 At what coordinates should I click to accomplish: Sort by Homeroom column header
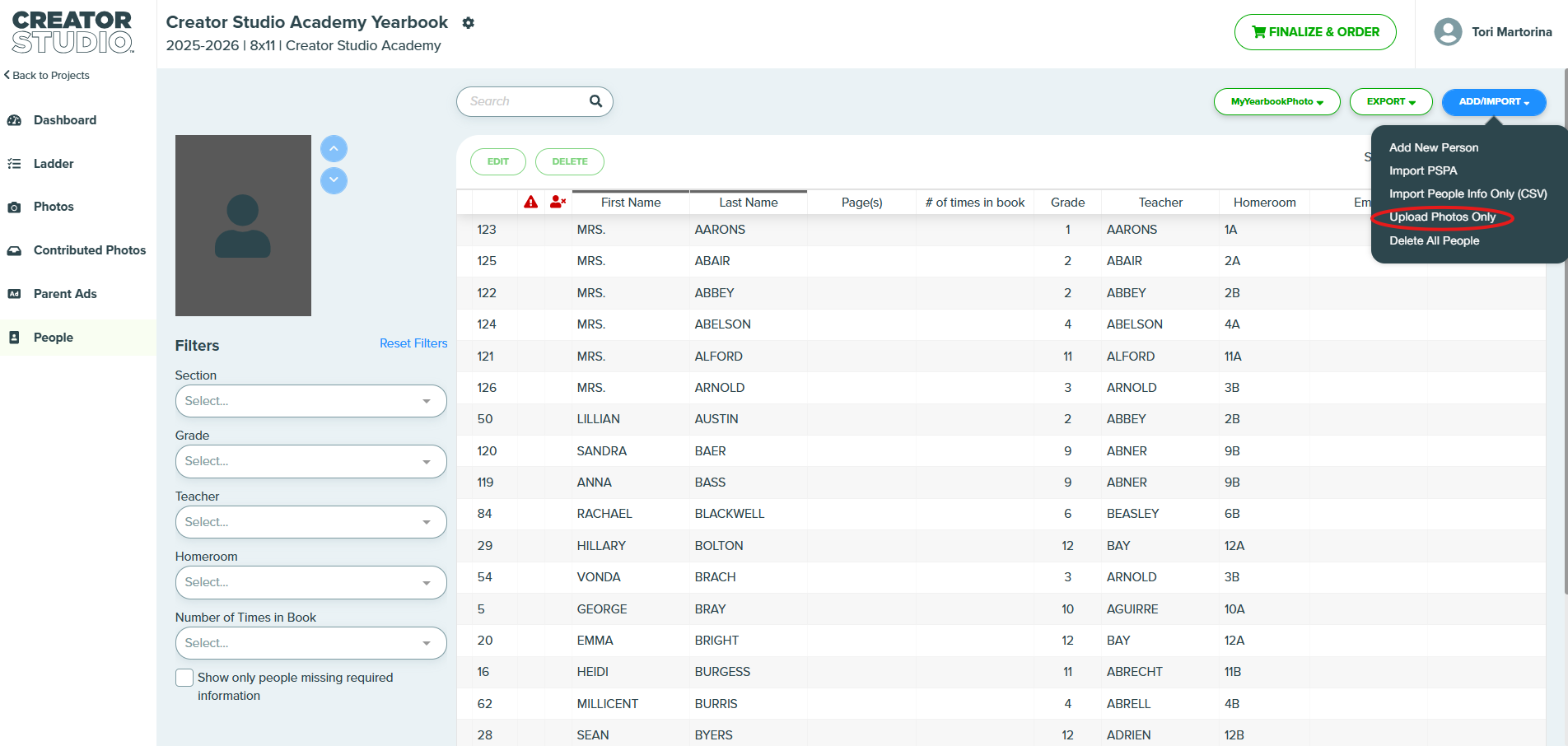(1265, 203)
